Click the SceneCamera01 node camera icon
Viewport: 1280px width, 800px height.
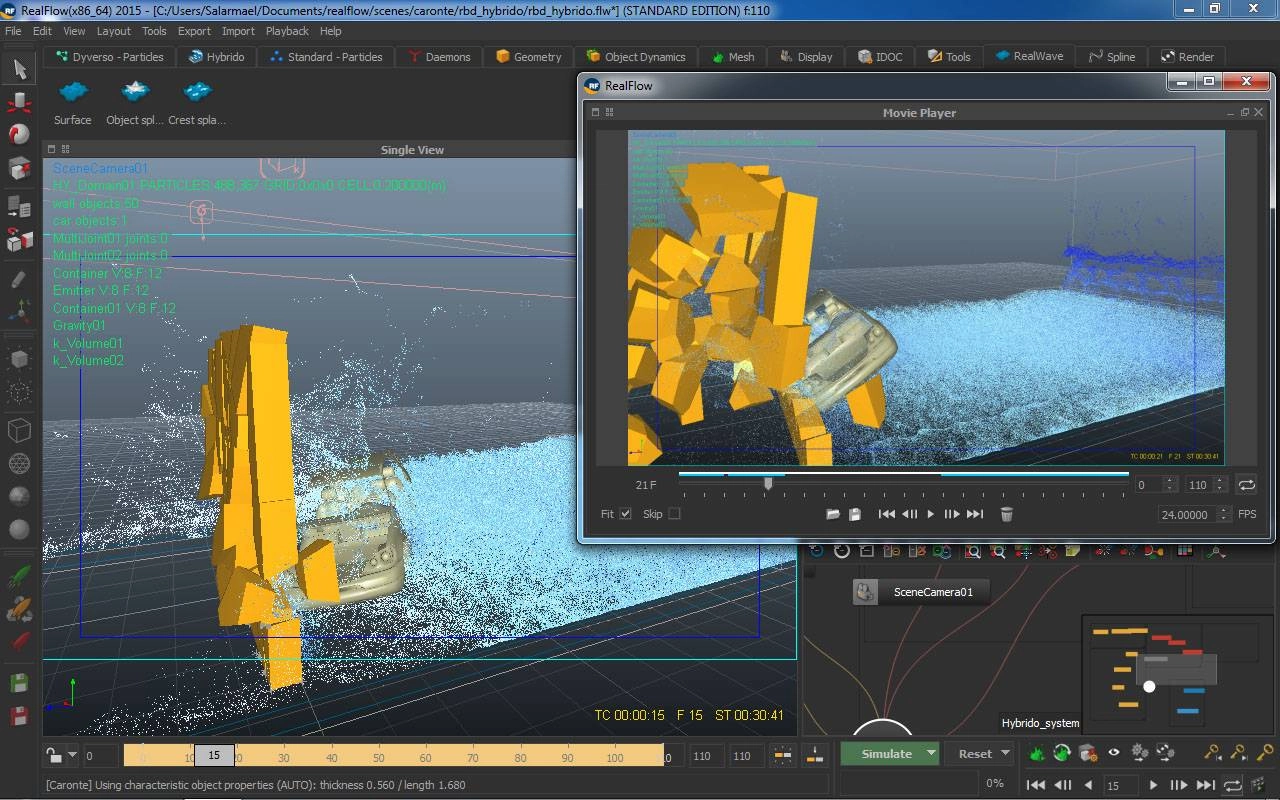865,592
